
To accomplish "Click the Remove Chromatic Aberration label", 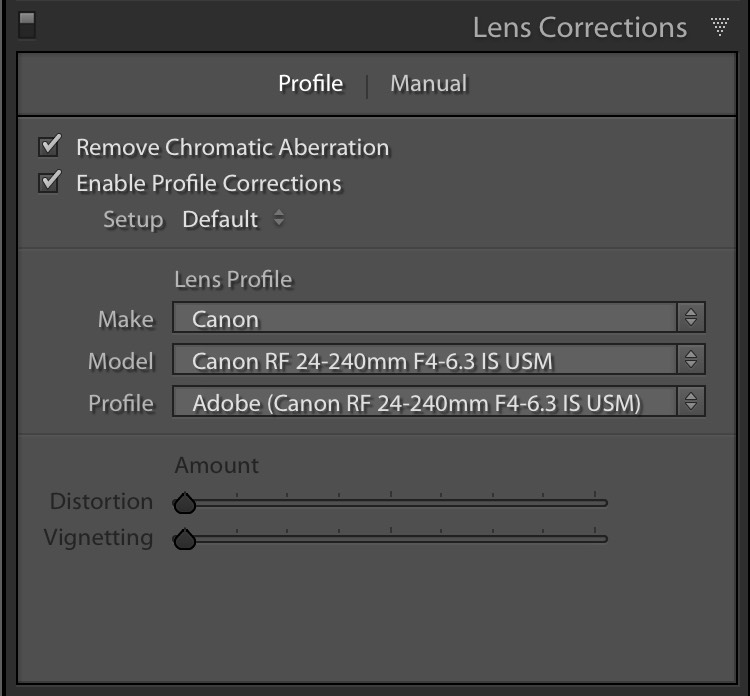I will [x=233, y=147].
